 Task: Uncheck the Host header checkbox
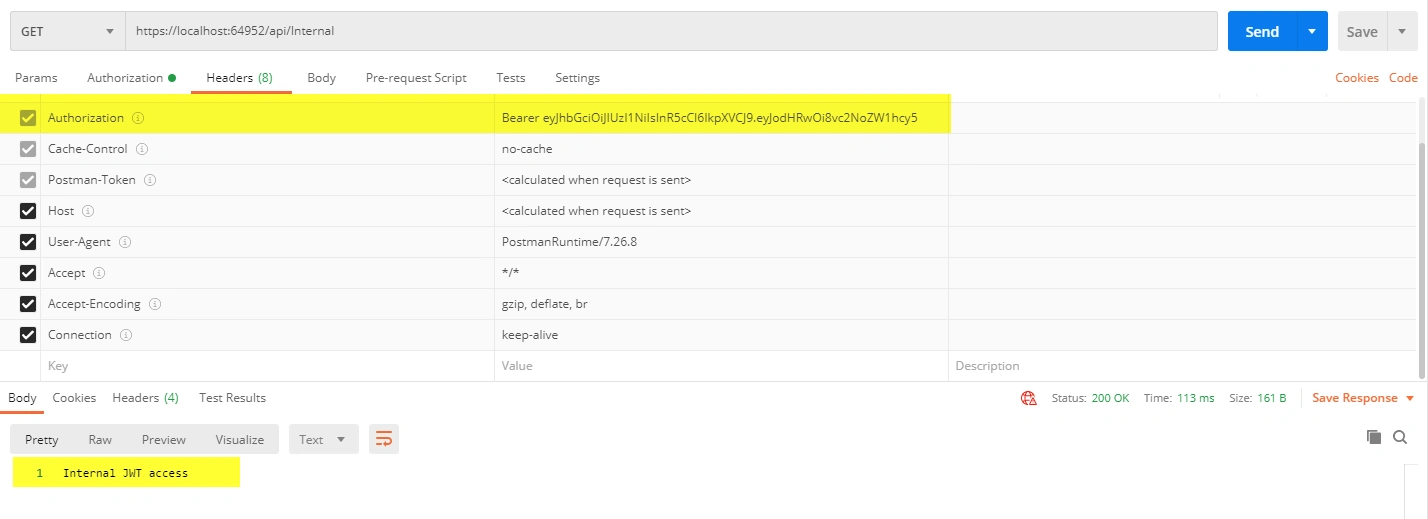[x=28, y=211]
